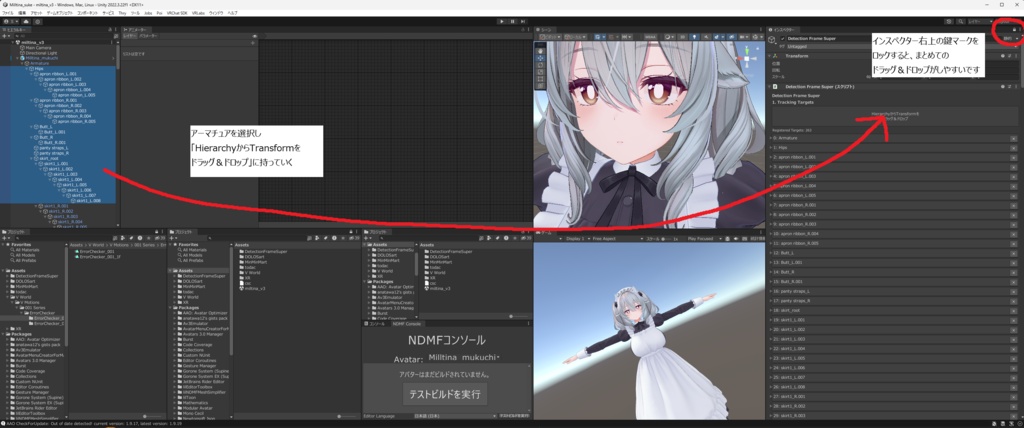1024x428 pixels.
Task: Switch to the コンソール tab
Action: 377,323
